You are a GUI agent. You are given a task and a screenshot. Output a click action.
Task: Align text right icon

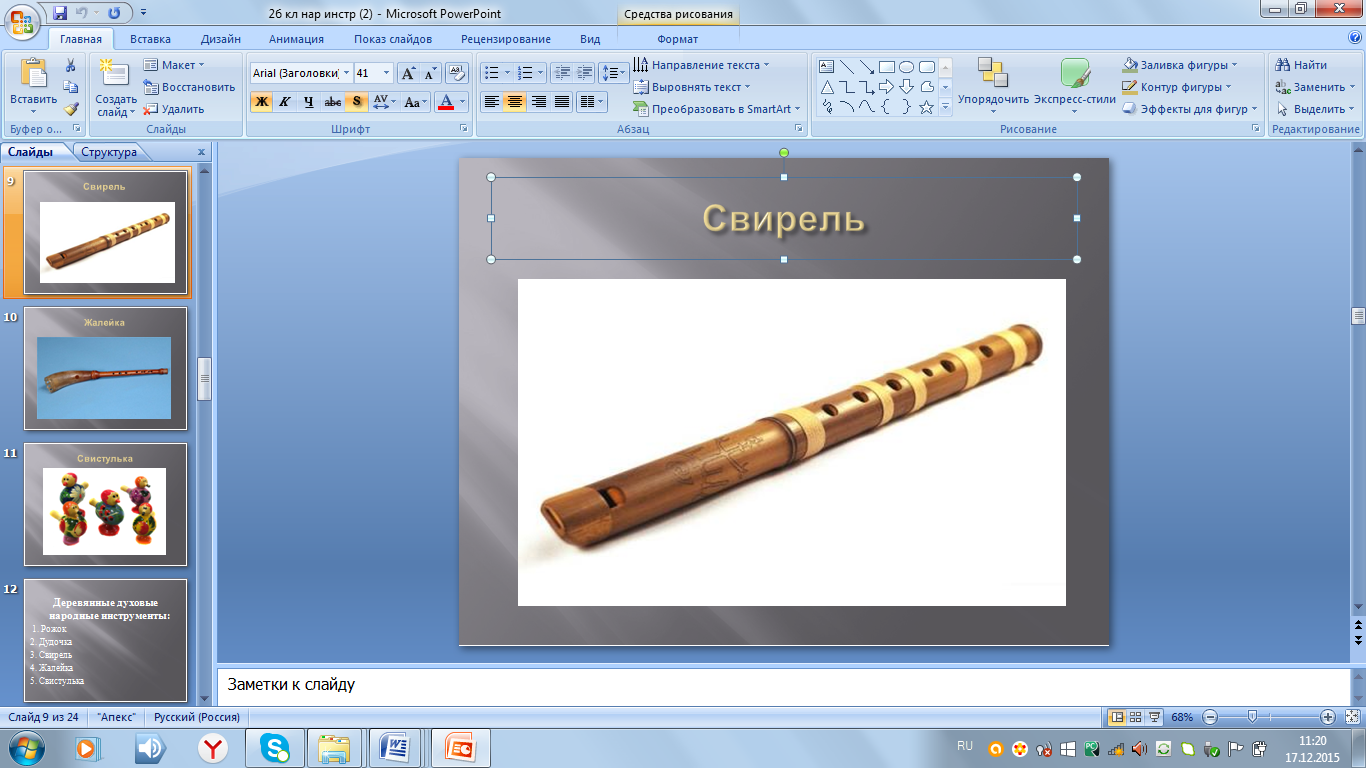pos(538,101)
